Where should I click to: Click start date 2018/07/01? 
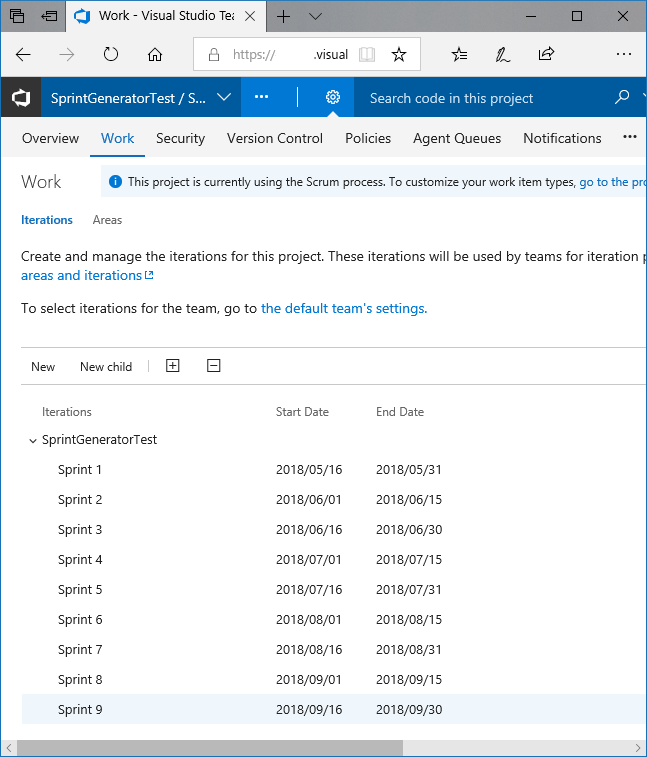(309, 559)
